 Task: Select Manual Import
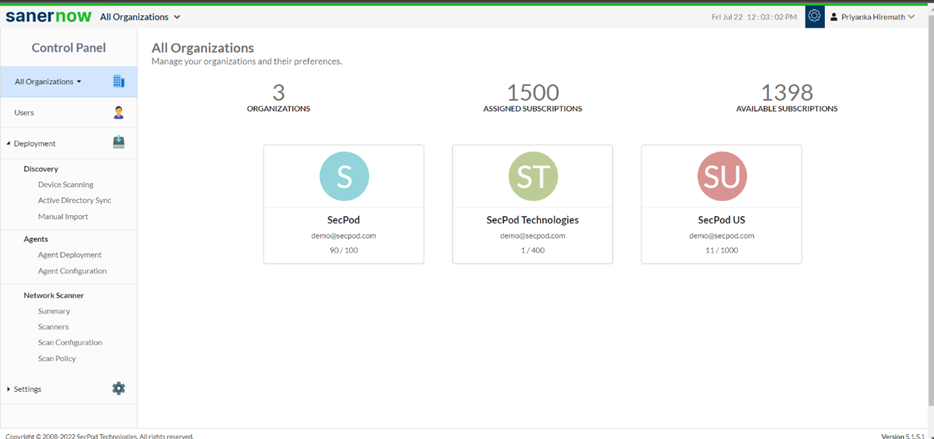[x=63, y=217]
